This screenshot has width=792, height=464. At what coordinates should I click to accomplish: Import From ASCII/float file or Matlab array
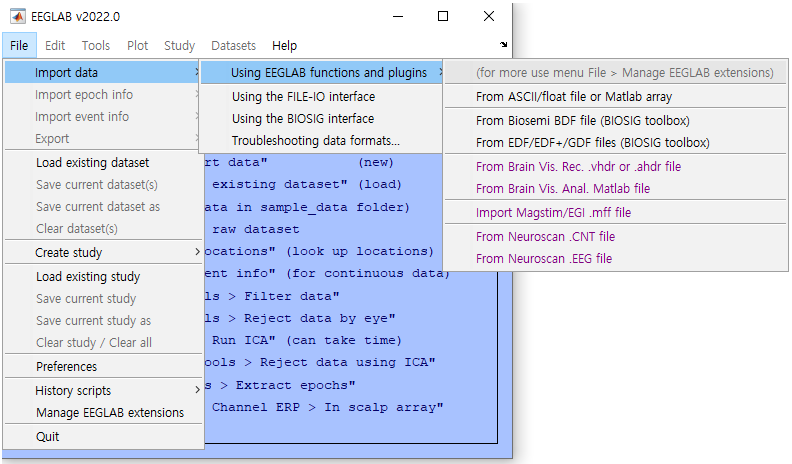tap(616, 96)
